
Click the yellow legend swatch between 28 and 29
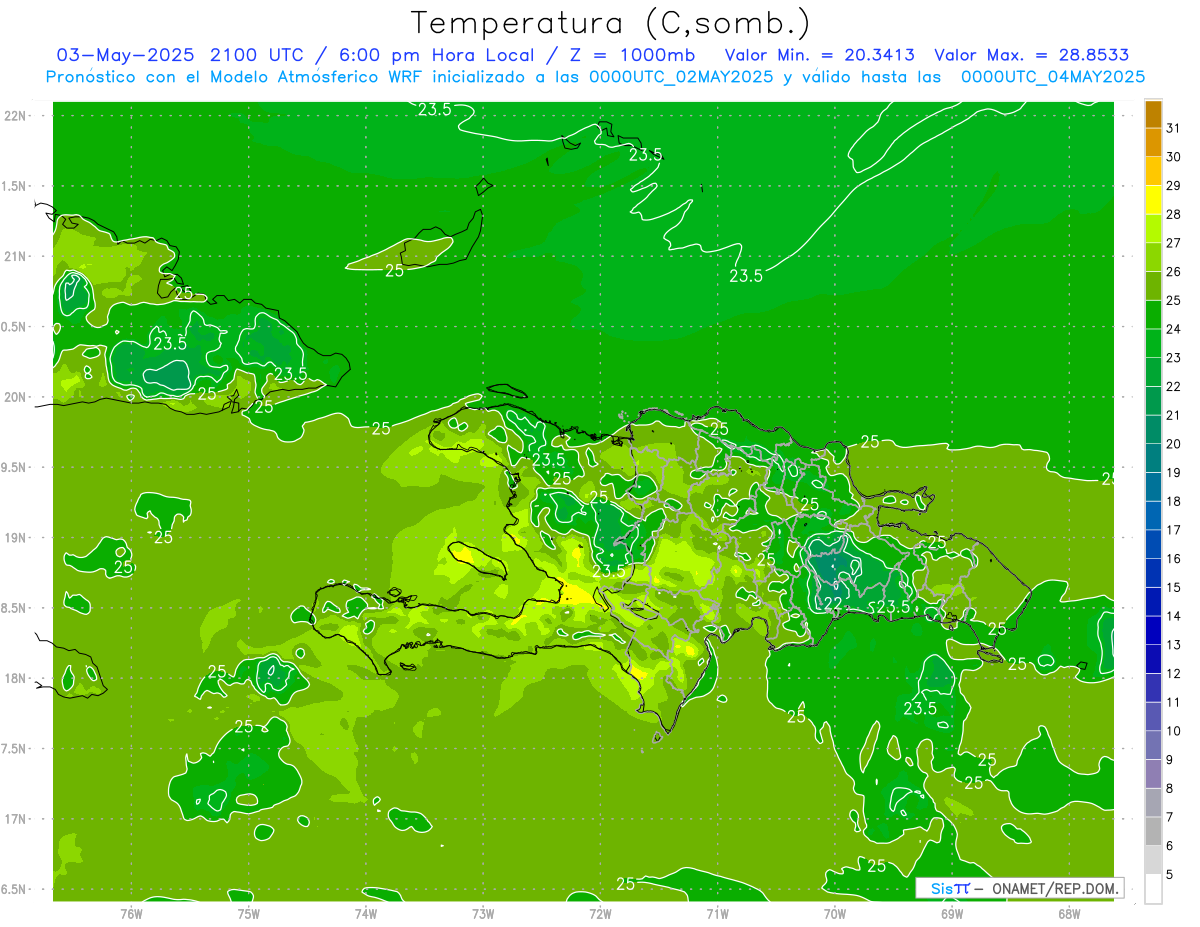[1153, 200]
